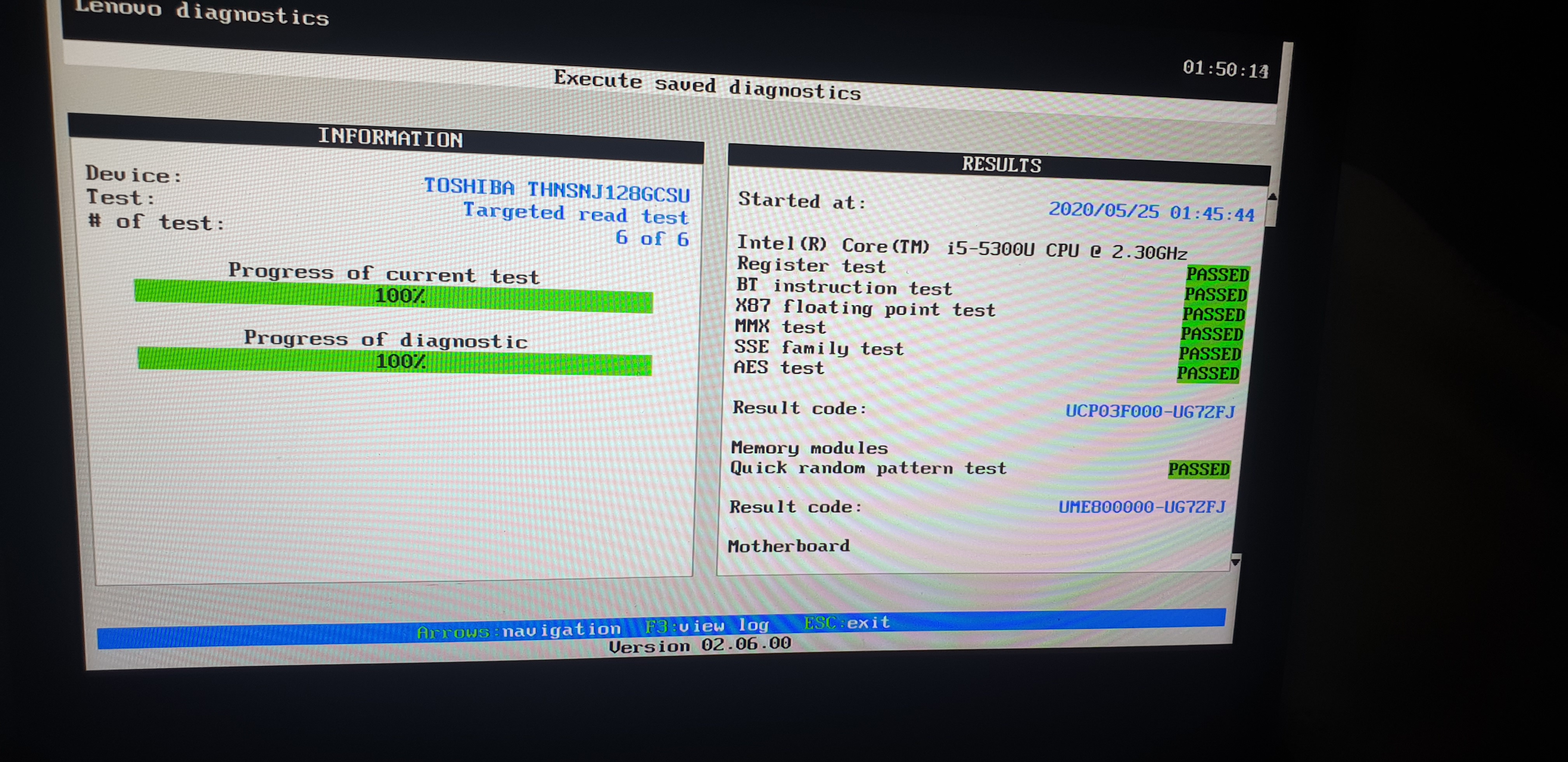Click the diagnostic progress bar
The height and width of the screenshot is (762, 1568).
[x=394, y=362]
